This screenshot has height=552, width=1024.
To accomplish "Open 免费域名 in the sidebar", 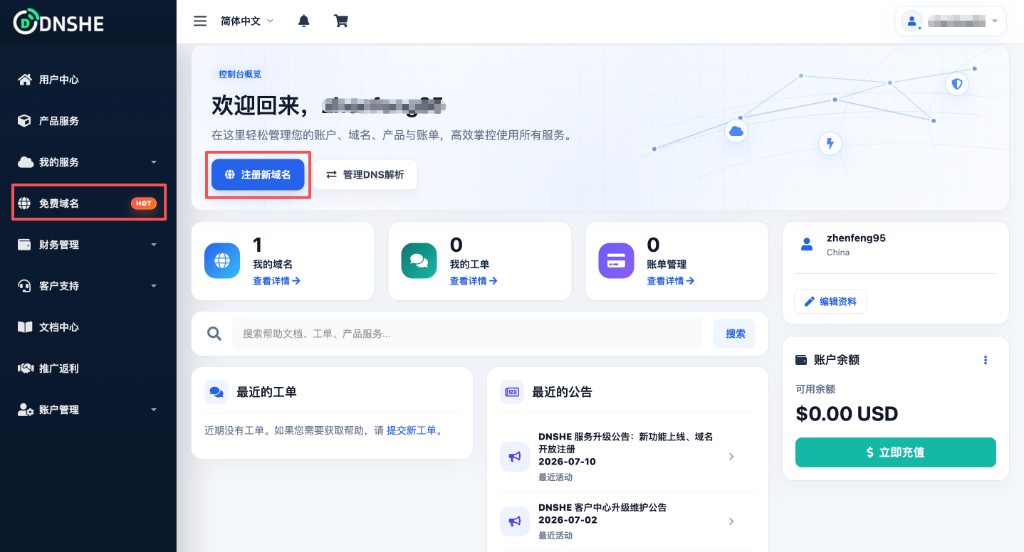I will (x=88, y=203).
